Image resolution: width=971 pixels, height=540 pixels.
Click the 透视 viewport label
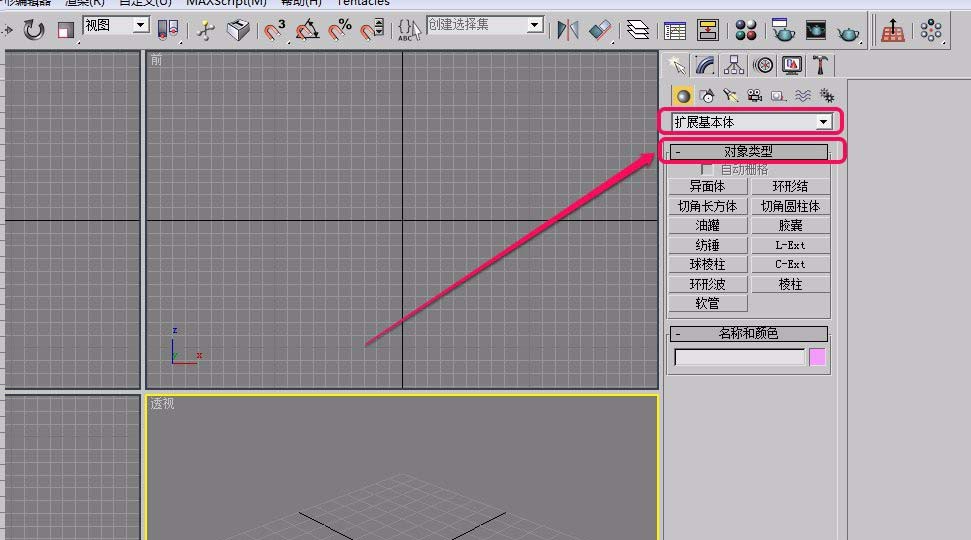(162, 404)
